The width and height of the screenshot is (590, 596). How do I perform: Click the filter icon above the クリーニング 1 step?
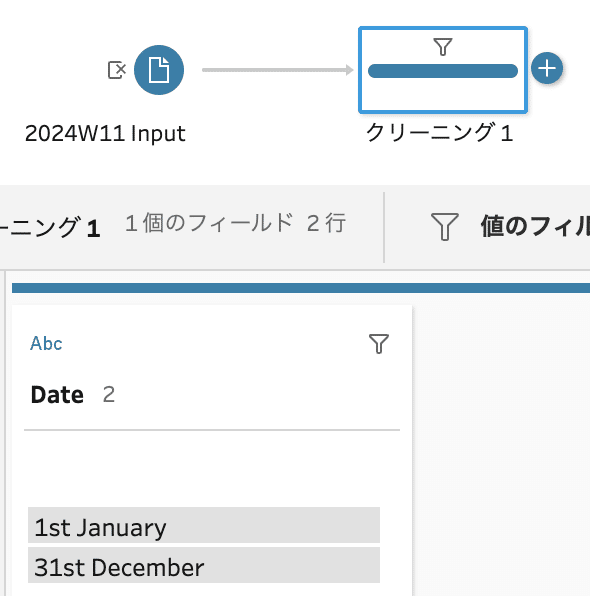(443, 47)
